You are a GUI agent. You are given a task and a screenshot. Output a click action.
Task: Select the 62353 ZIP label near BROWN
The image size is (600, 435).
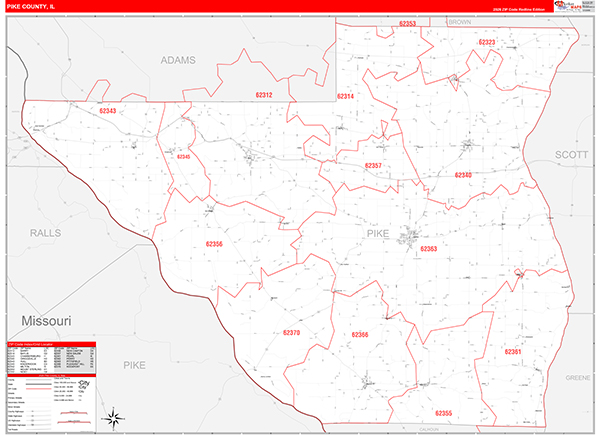click(408, 24)
